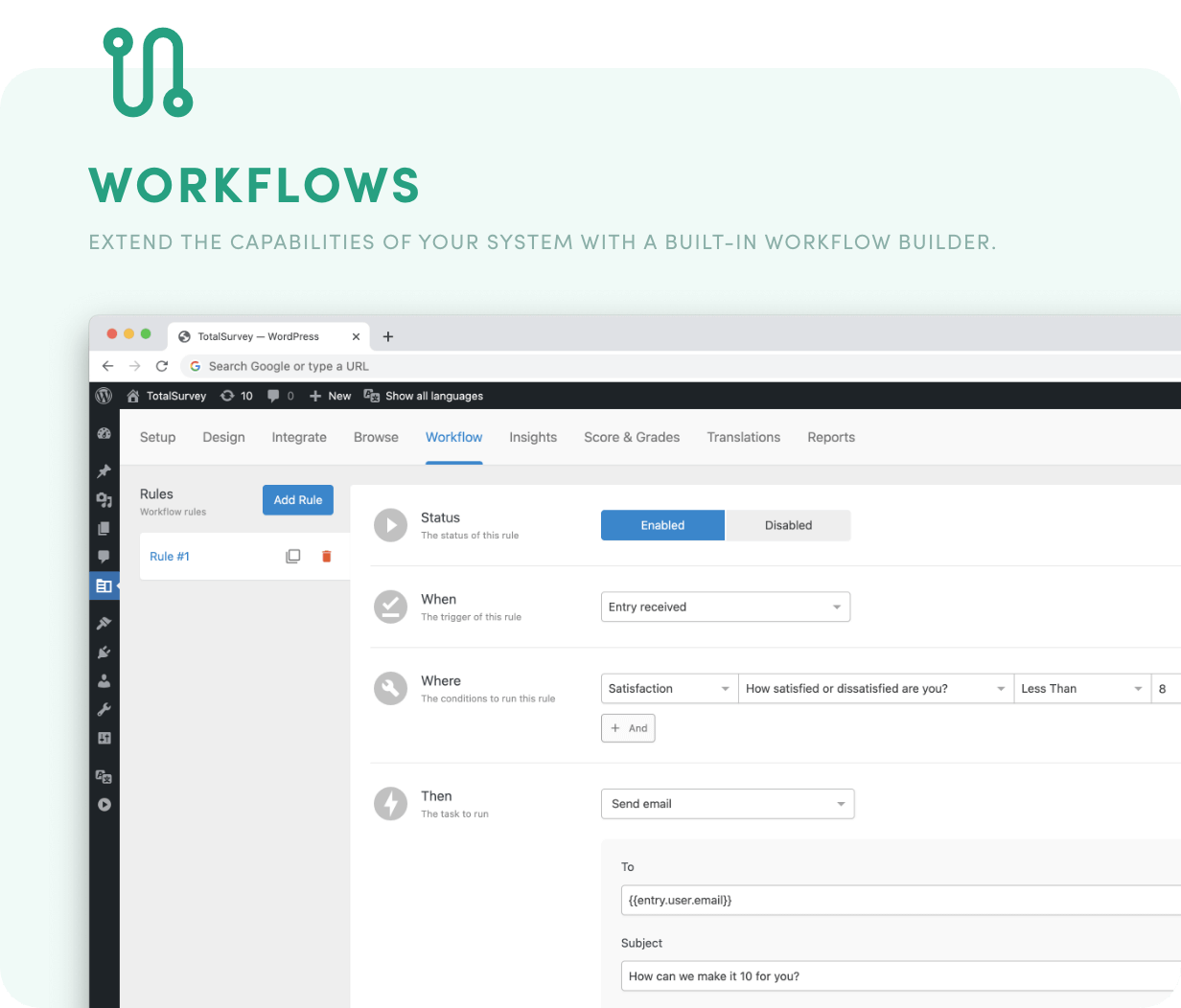
Task: Add a condition with the And button
Action: 628,728
